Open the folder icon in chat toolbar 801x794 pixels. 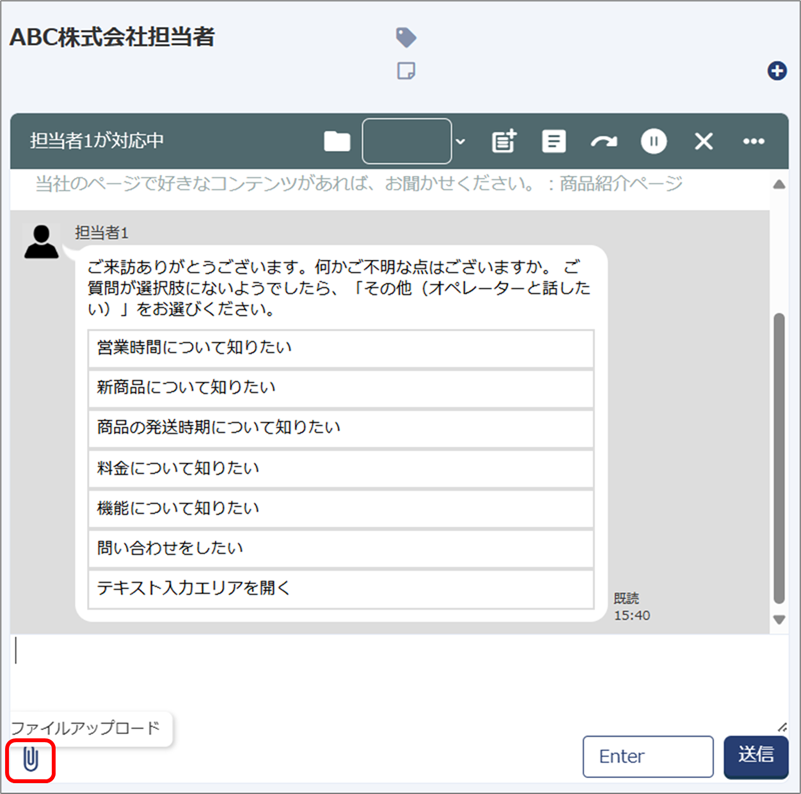[x=337, y=142]
